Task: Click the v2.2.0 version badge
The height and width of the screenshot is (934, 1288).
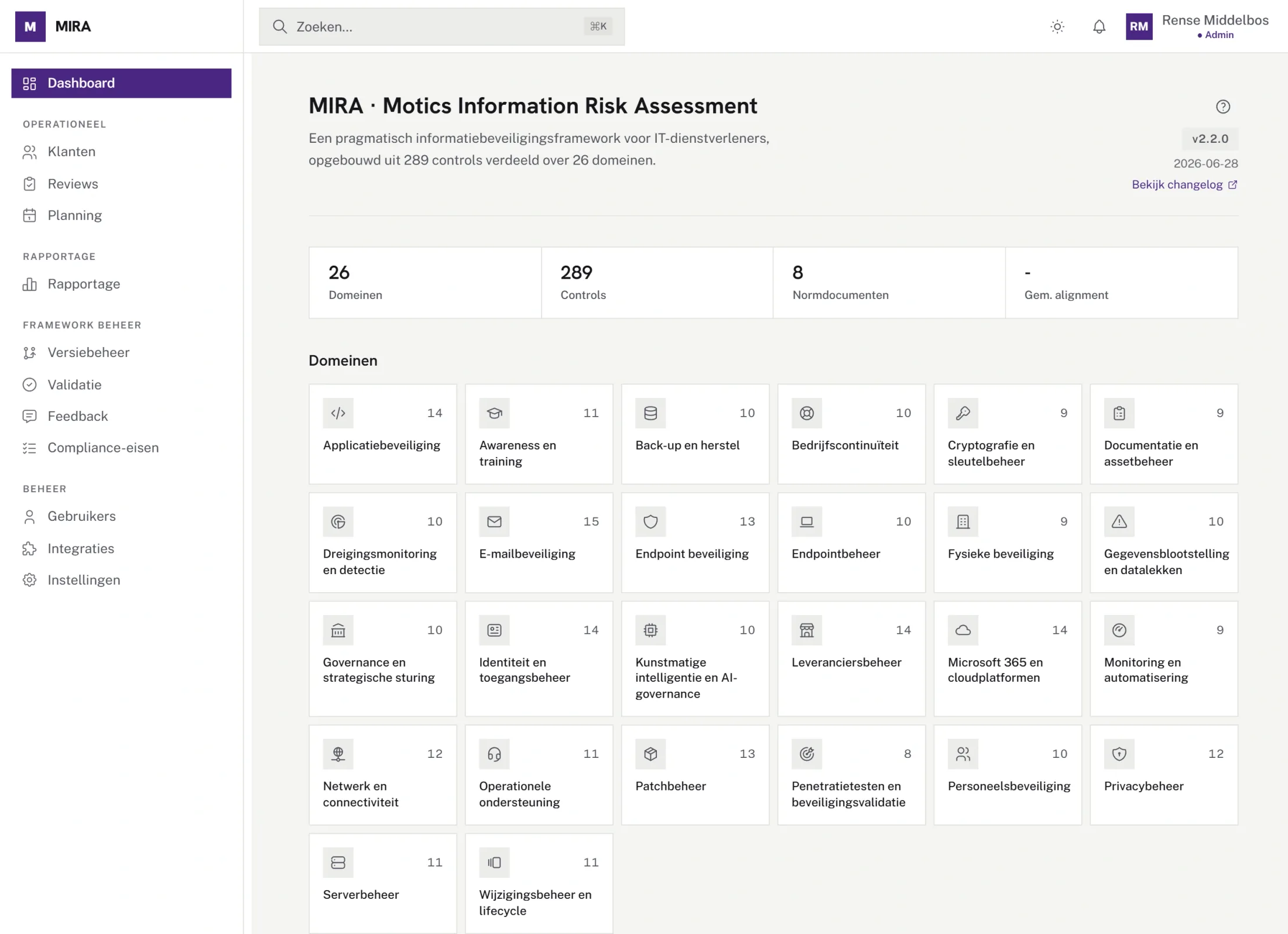Action: click(x=1210, y=139)
